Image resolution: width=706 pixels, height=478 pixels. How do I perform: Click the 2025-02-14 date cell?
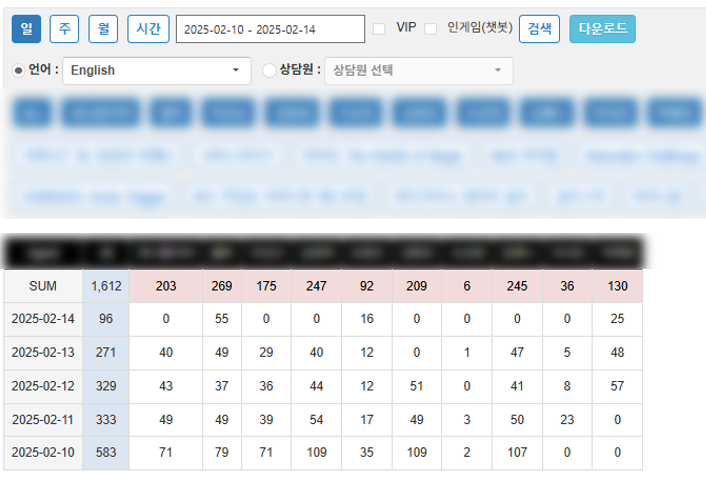click(x=43, y=320)
